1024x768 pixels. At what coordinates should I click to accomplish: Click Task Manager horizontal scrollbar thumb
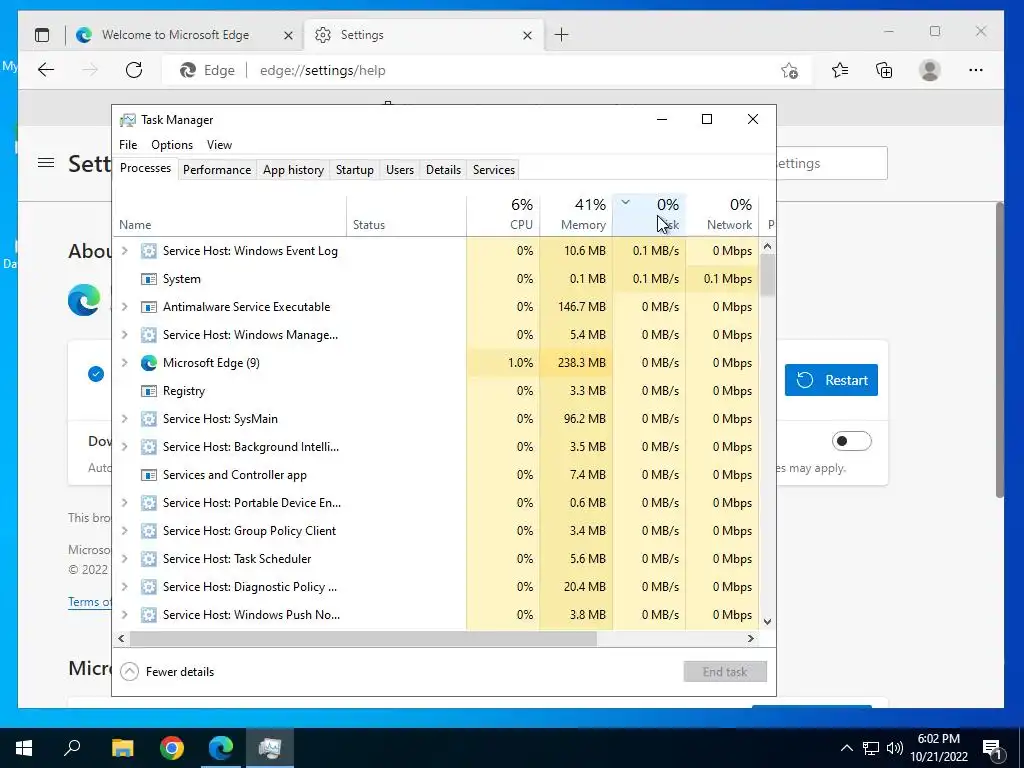coord(363,638)
